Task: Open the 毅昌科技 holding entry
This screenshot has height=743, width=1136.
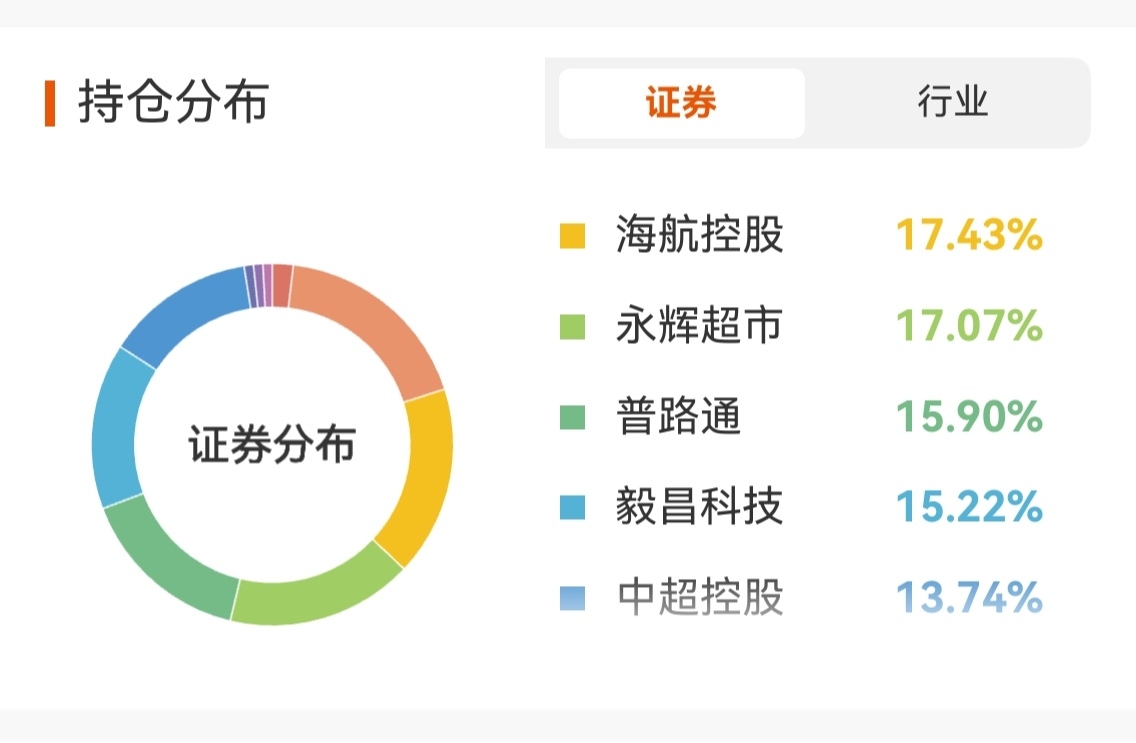Action: pos(699,507)
